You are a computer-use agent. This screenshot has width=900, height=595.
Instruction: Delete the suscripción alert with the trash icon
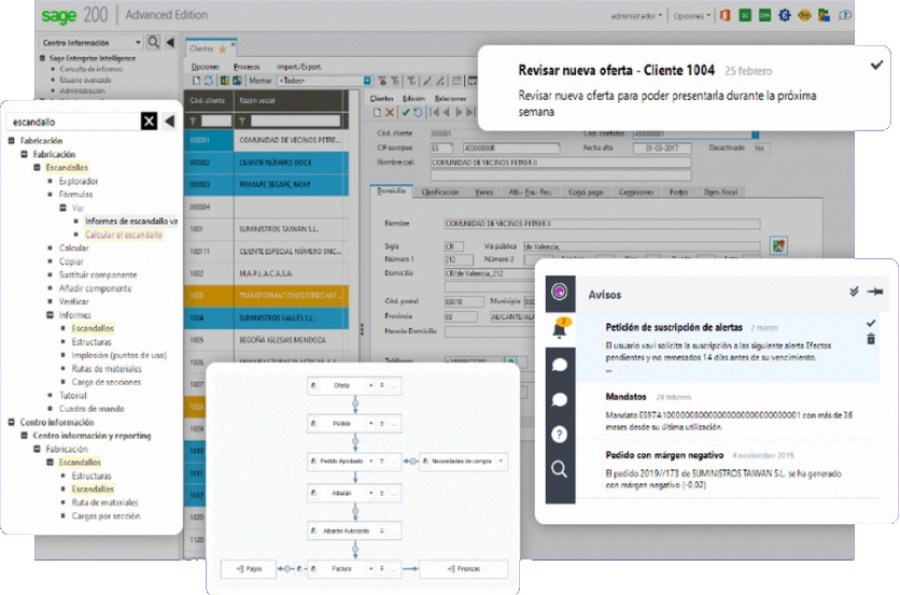[x=870, y=339]
